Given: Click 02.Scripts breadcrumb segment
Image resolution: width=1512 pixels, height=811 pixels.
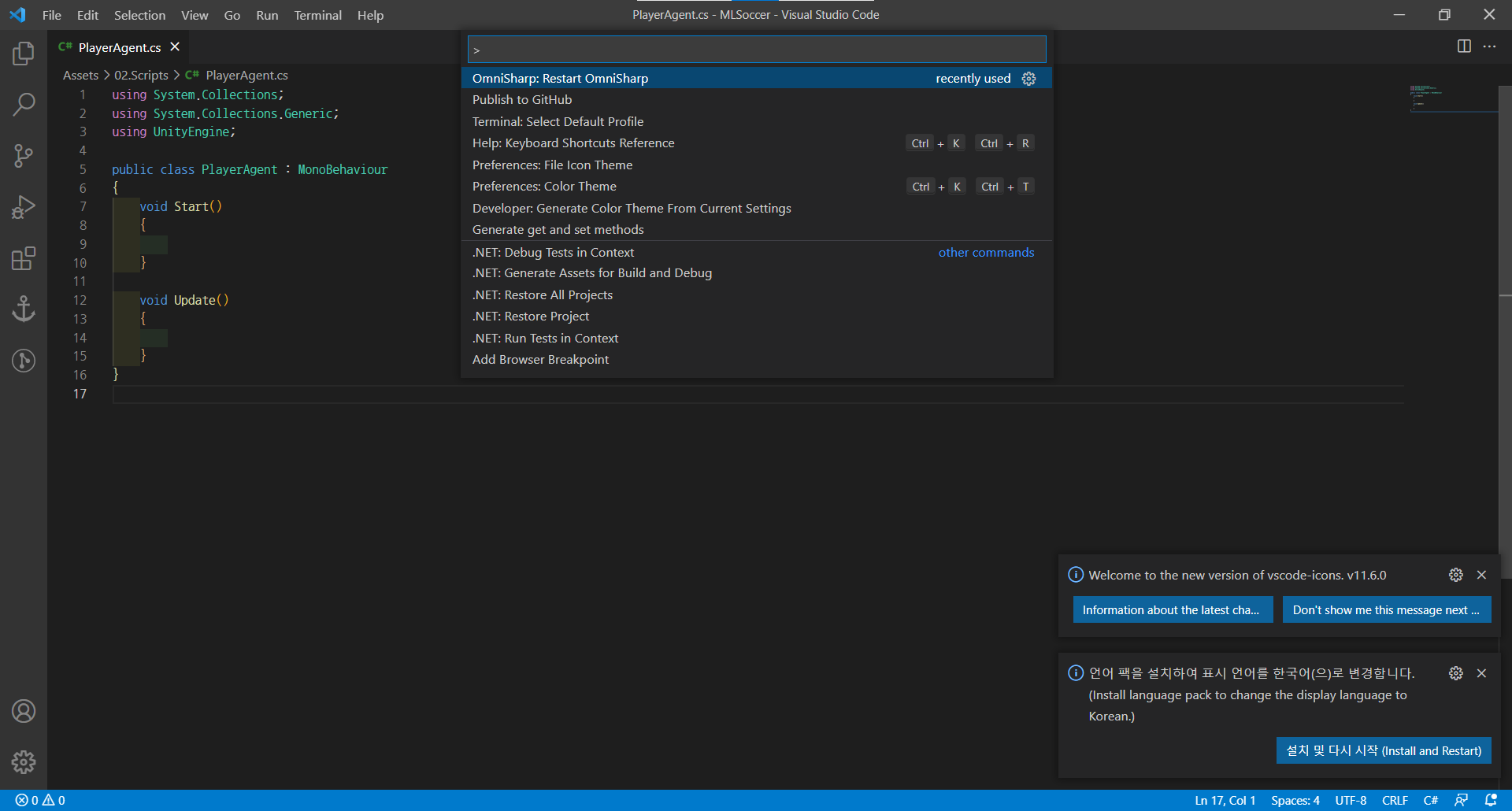Looking at the screenshot, I should tap(142, 75).
